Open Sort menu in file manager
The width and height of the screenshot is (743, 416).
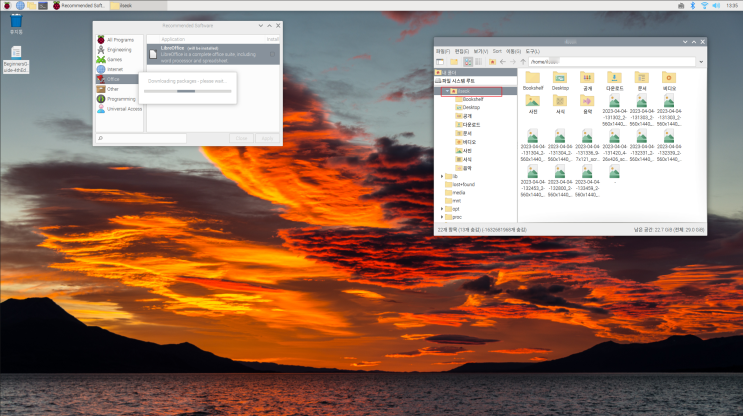coord(497,51)
